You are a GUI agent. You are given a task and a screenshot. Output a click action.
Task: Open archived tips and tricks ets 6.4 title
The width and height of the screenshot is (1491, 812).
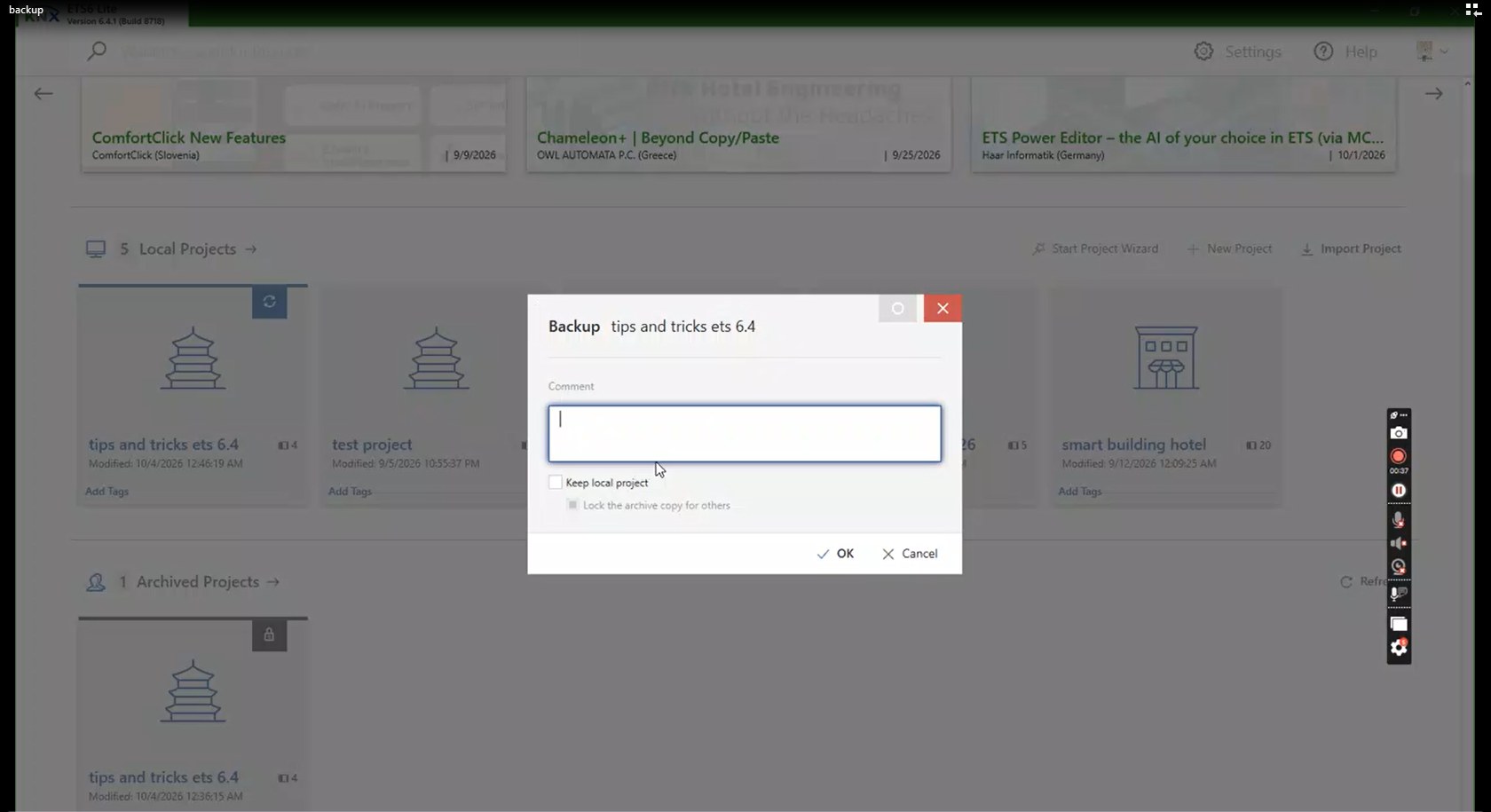[163, 777]
